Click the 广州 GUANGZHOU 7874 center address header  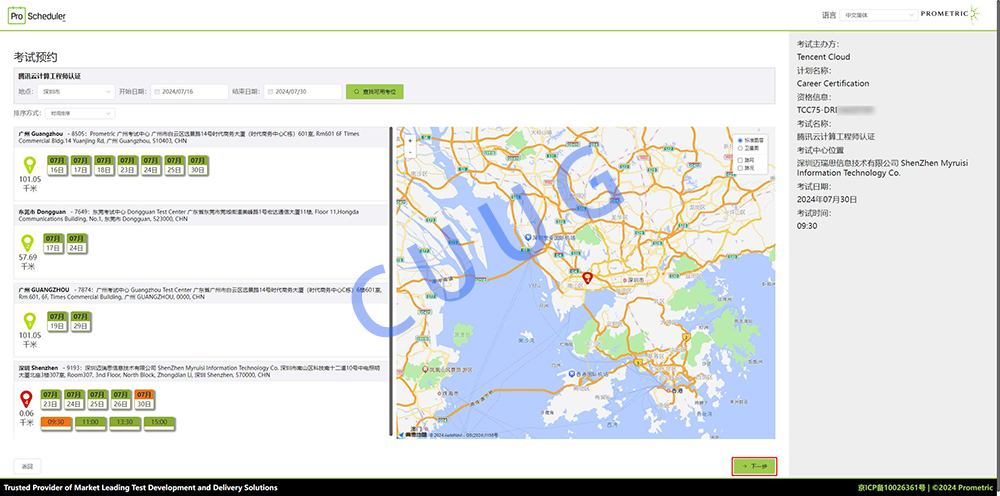tap(201, 293)
